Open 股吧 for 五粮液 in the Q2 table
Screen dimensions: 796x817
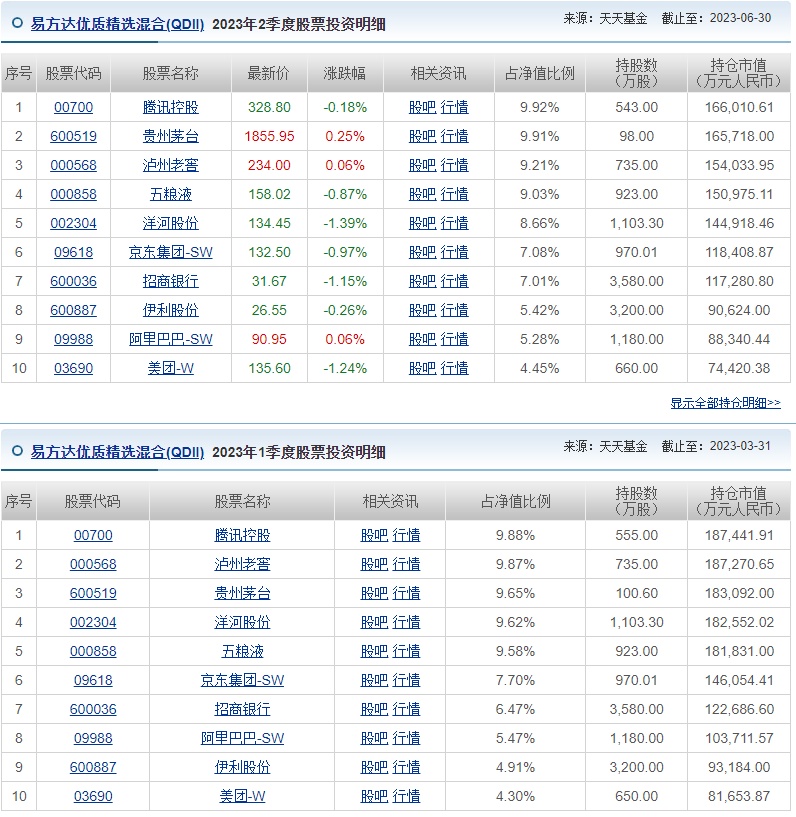click(x=422, y=194)
